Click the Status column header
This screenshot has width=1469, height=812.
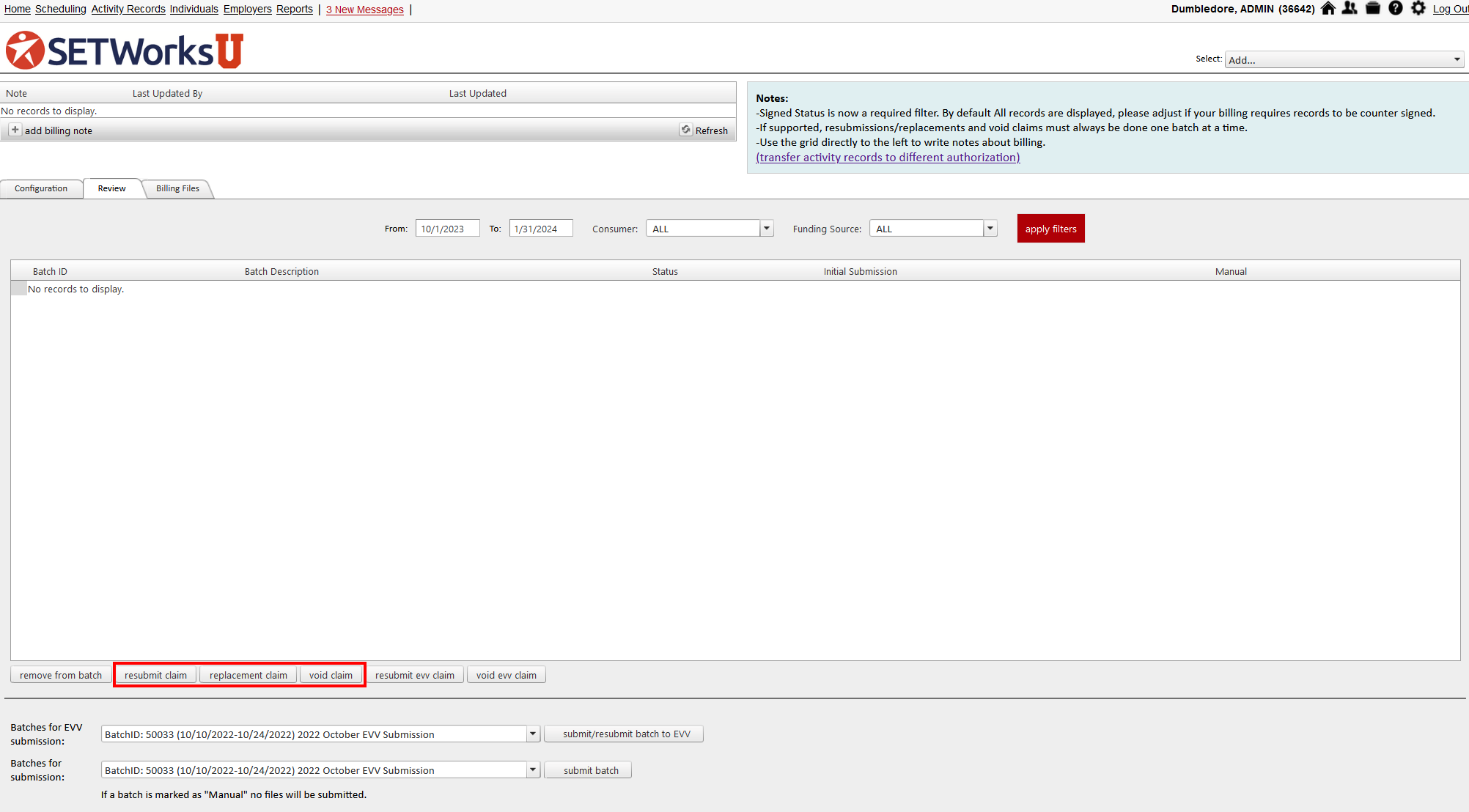point(665,271)
